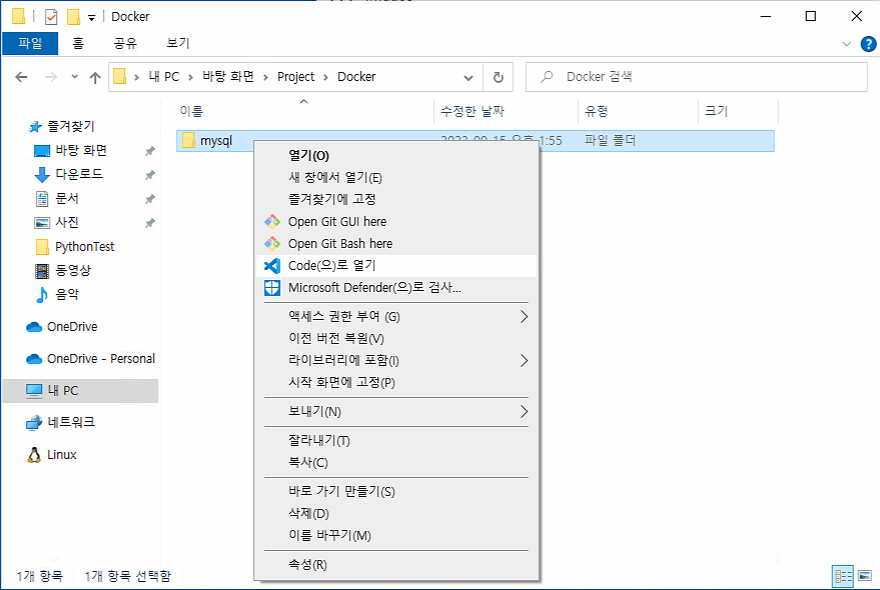Go up one folder with up arrow
The image size is (880, 590).
click(95, 77)
